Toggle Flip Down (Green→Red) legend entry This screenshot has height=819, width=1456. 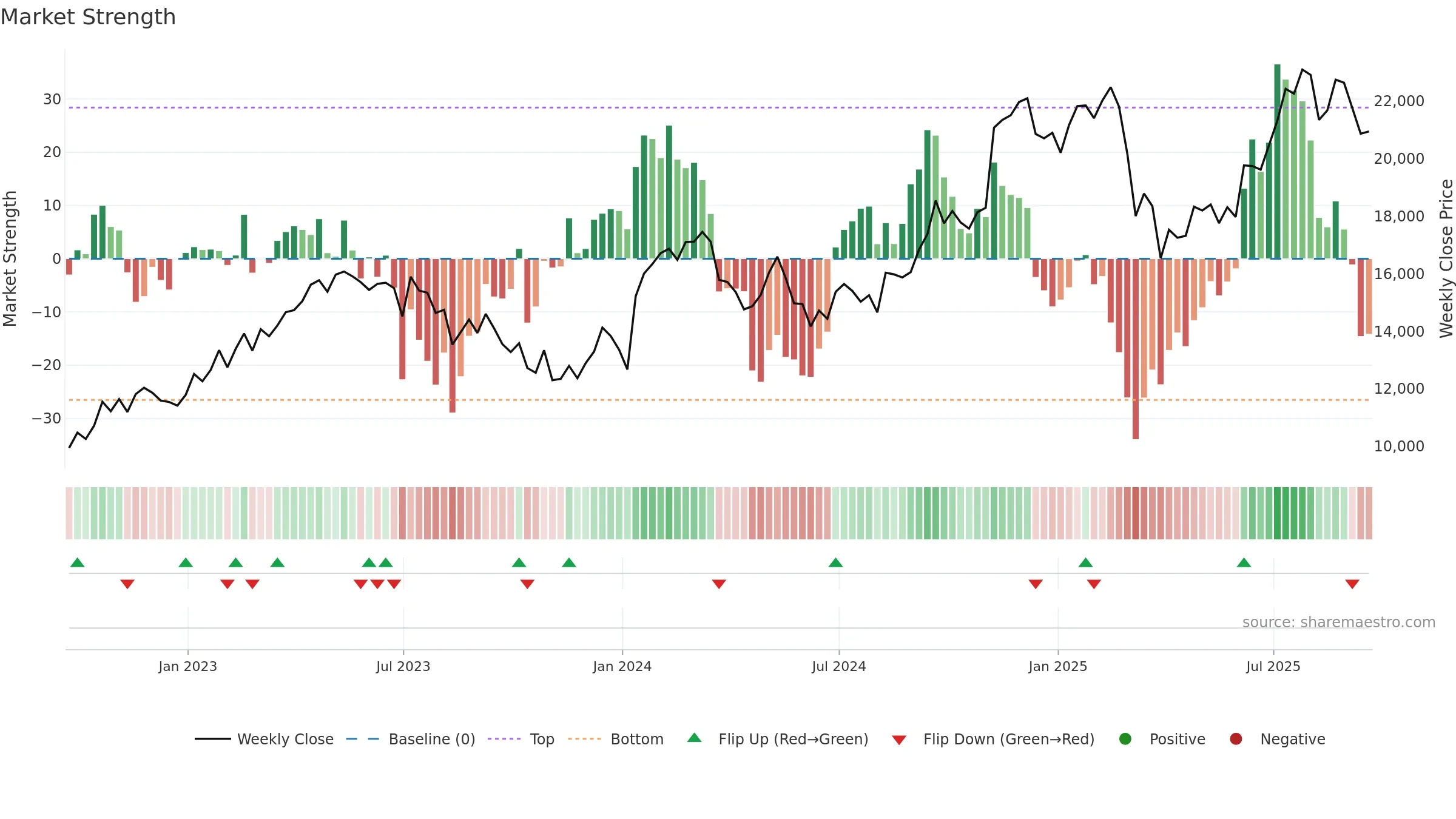[x=993, y=739]
